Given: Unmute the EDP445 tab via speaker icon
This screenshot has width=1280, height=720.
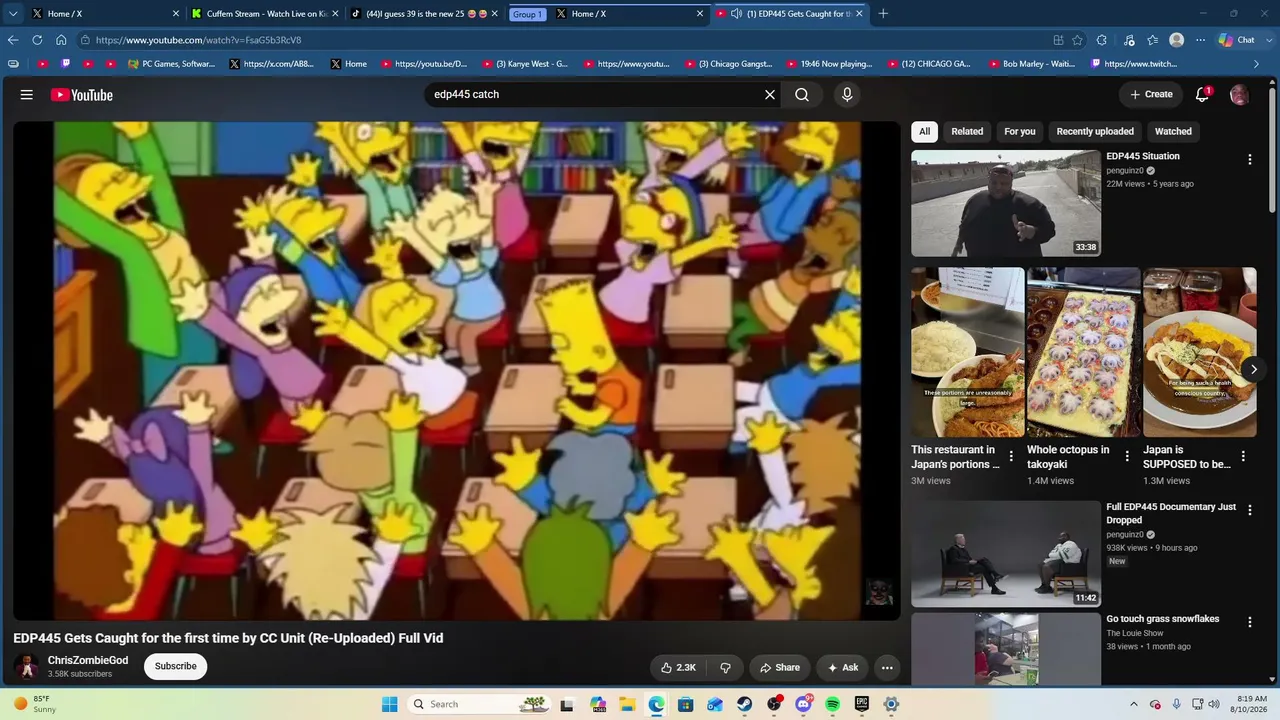Looking at the screenshot, I should [736, 14].
